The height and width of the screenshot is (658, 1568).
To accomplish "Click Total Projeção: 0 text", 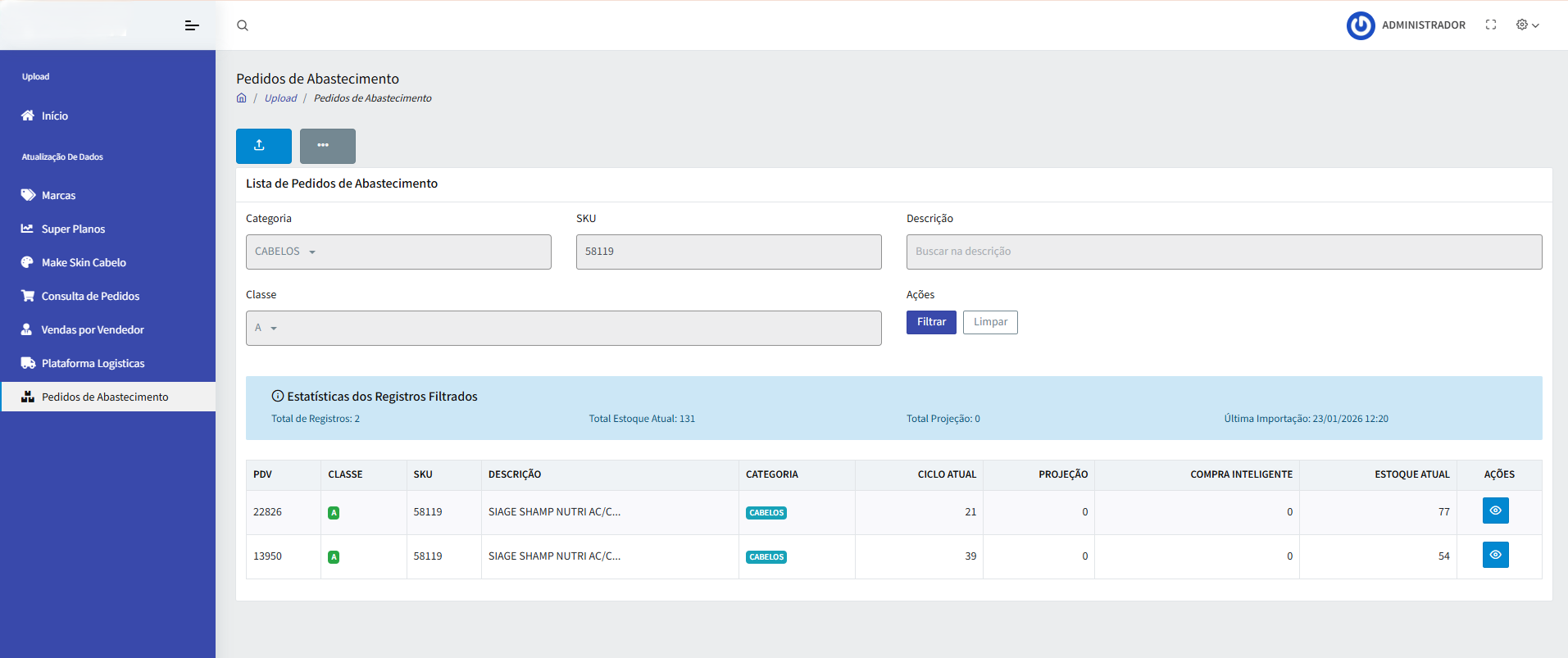I will coord(943,419).
